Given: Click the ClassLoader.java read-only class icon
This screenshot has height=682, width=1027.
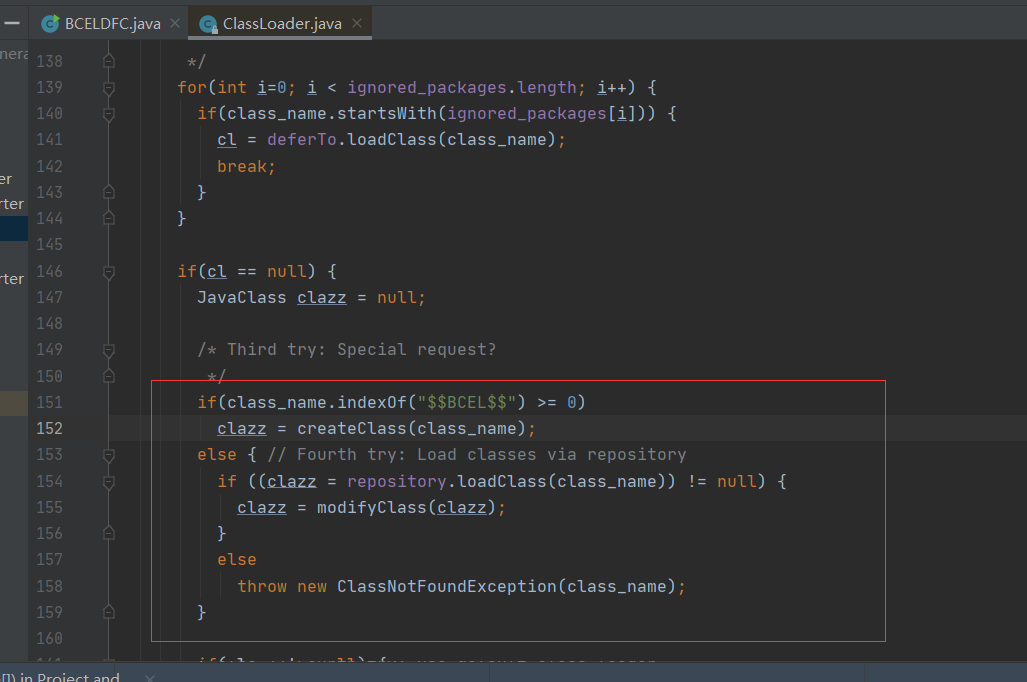Looking at the screenshot, I should 208,24.
